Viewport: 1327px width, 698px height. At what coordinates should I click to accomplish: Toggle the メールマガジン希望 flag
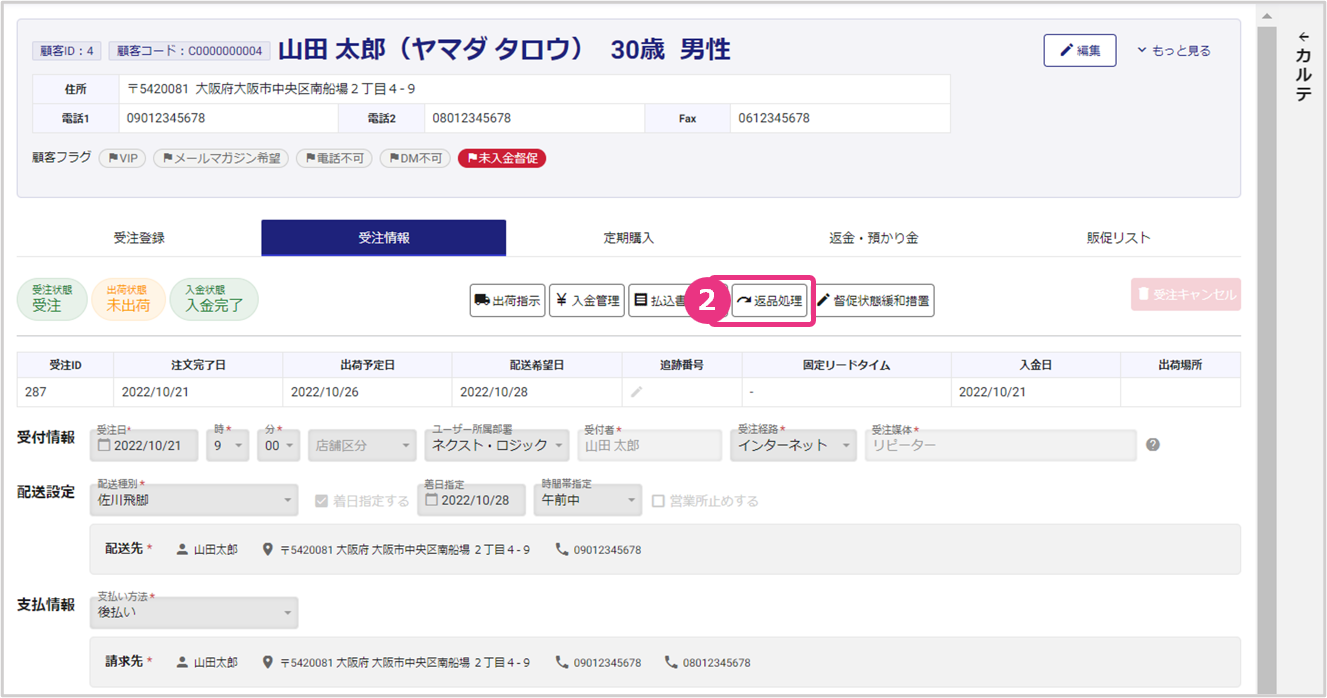(221, 158)
